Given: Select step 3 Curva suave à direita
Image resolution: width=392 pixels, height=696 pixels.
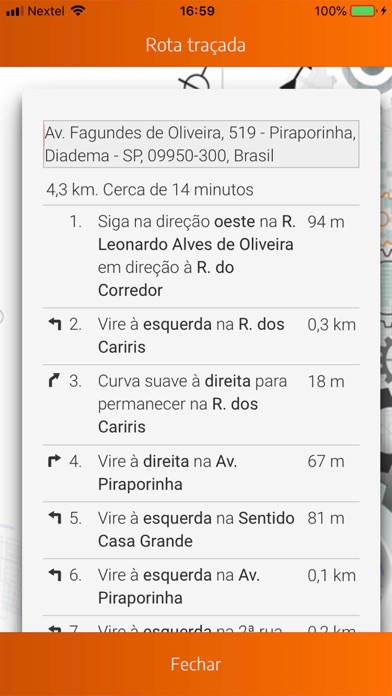Looking at the screenshot, I should coord(201,404).
